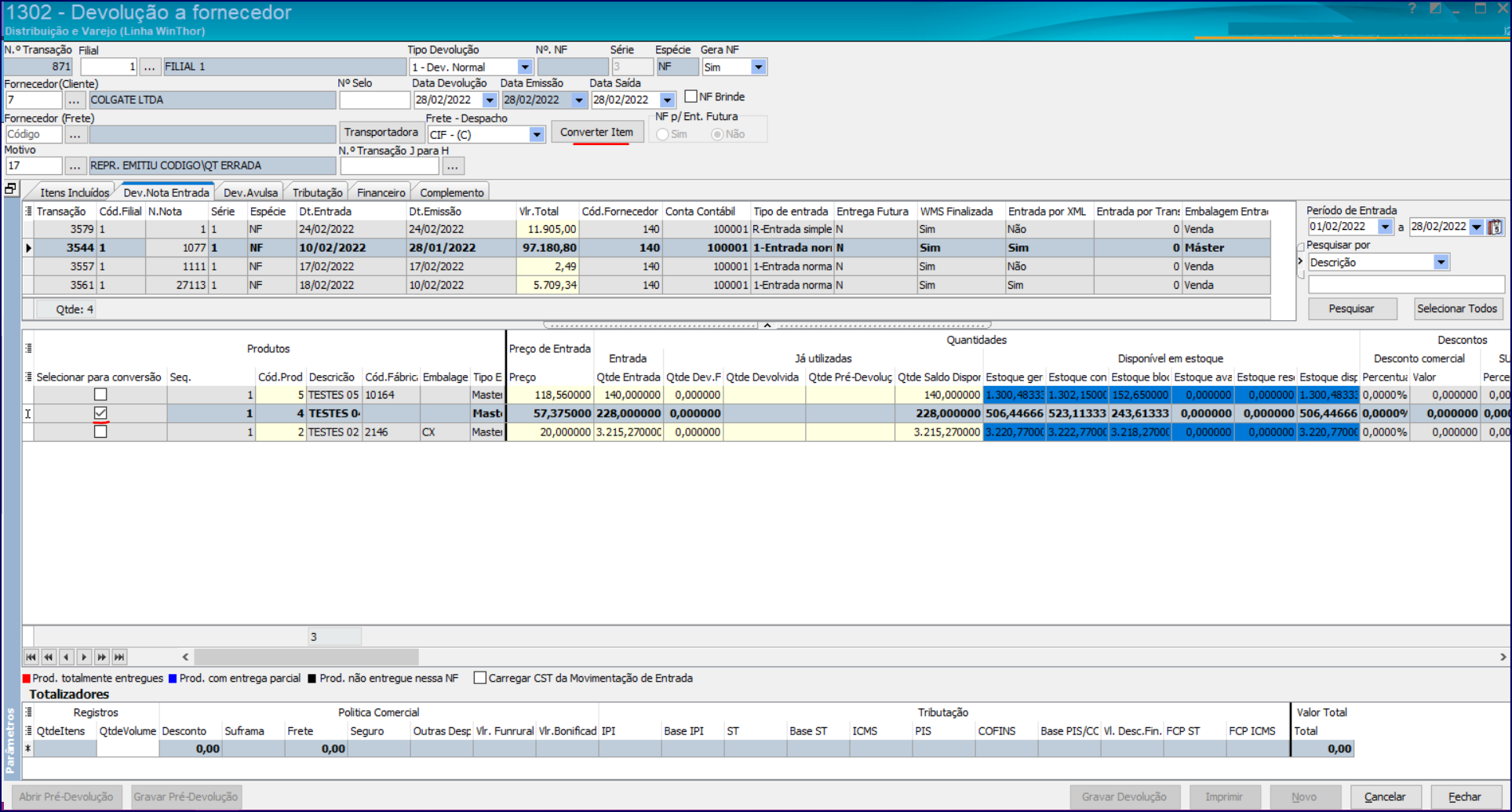Click blue Prod. com entrega parcial legend swatch
Image resolution: width=1512 pixels, height=812 pixels.
(x=173, y=679)
